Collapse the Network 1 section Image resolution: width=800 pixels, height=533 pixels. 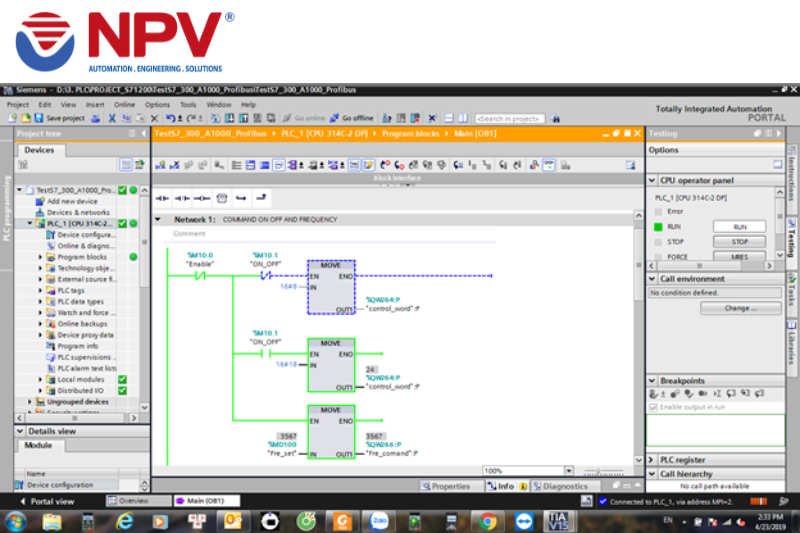[158, 219]
